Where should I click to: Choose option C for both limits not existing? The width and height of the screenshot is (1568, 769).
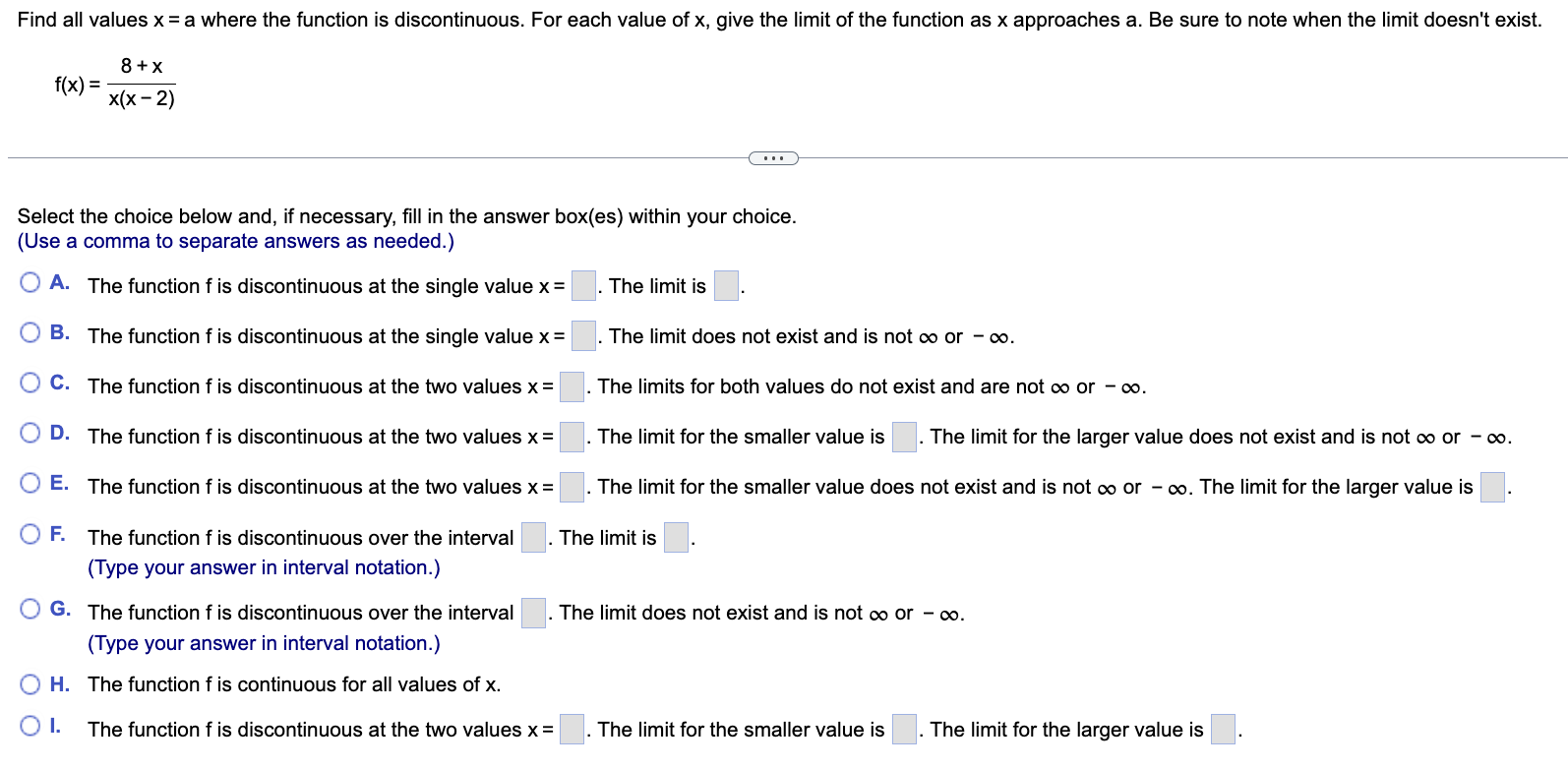click(30, 382)
